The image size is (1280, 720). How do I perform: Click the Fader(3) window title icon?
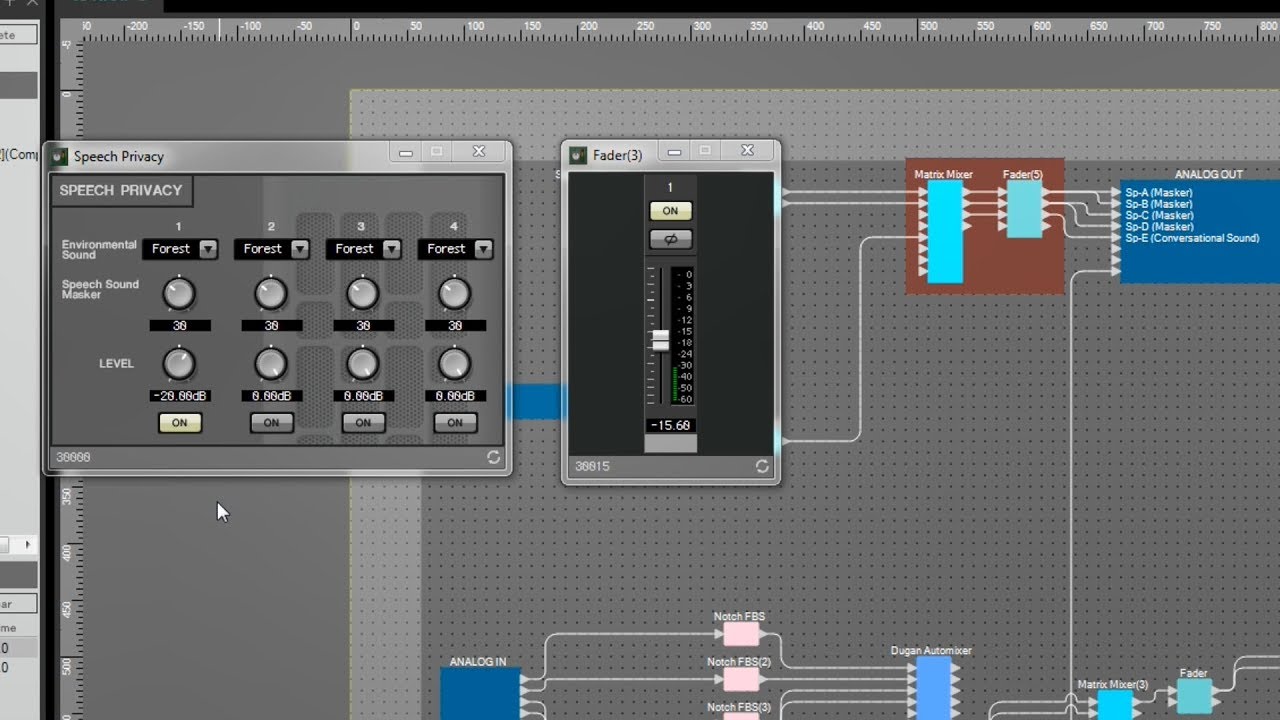[578, 155]
